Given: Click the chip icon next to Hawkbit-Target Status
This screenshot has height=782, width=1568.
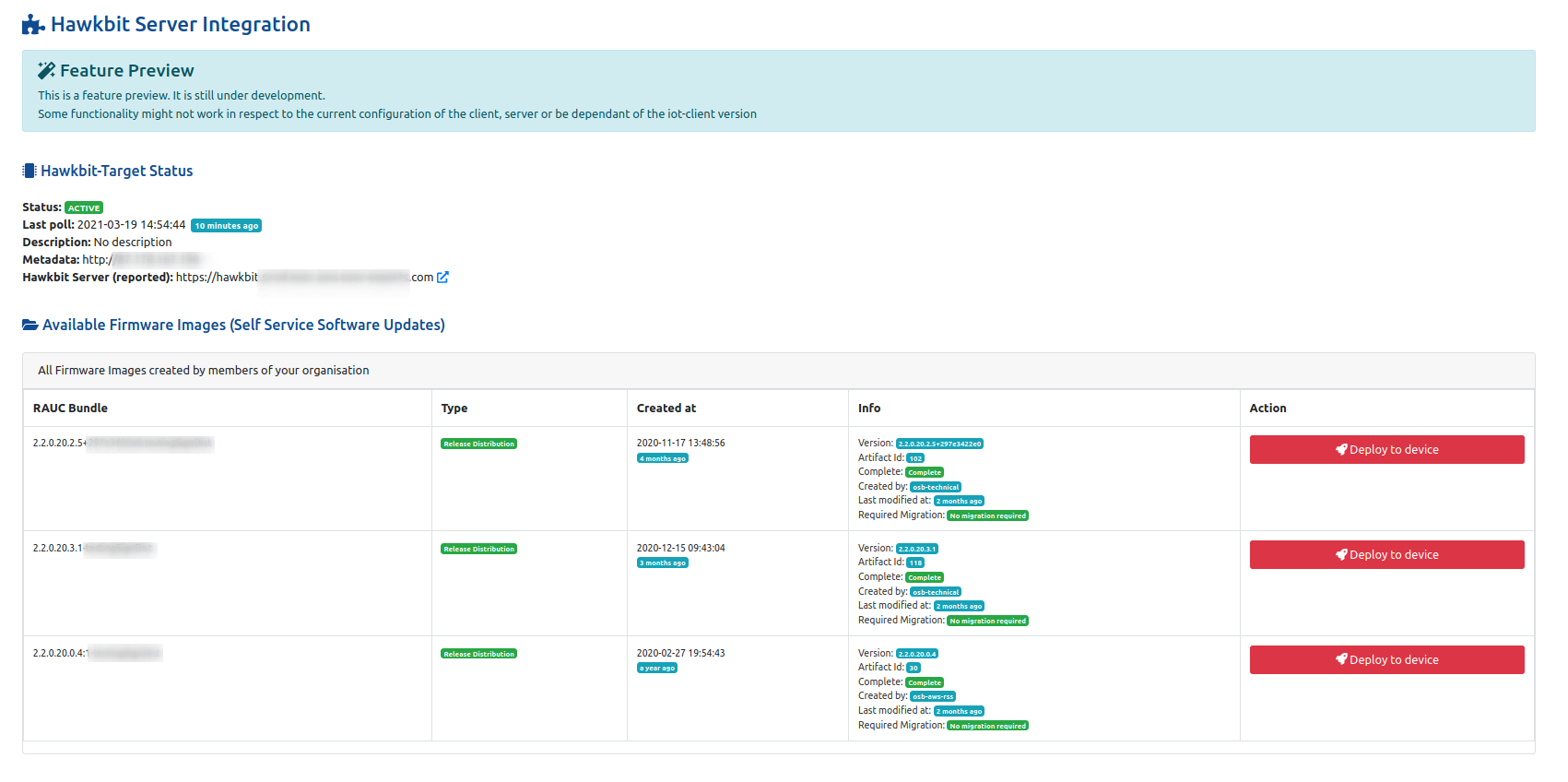Looking at the screenshot, I should pos(29,171).
